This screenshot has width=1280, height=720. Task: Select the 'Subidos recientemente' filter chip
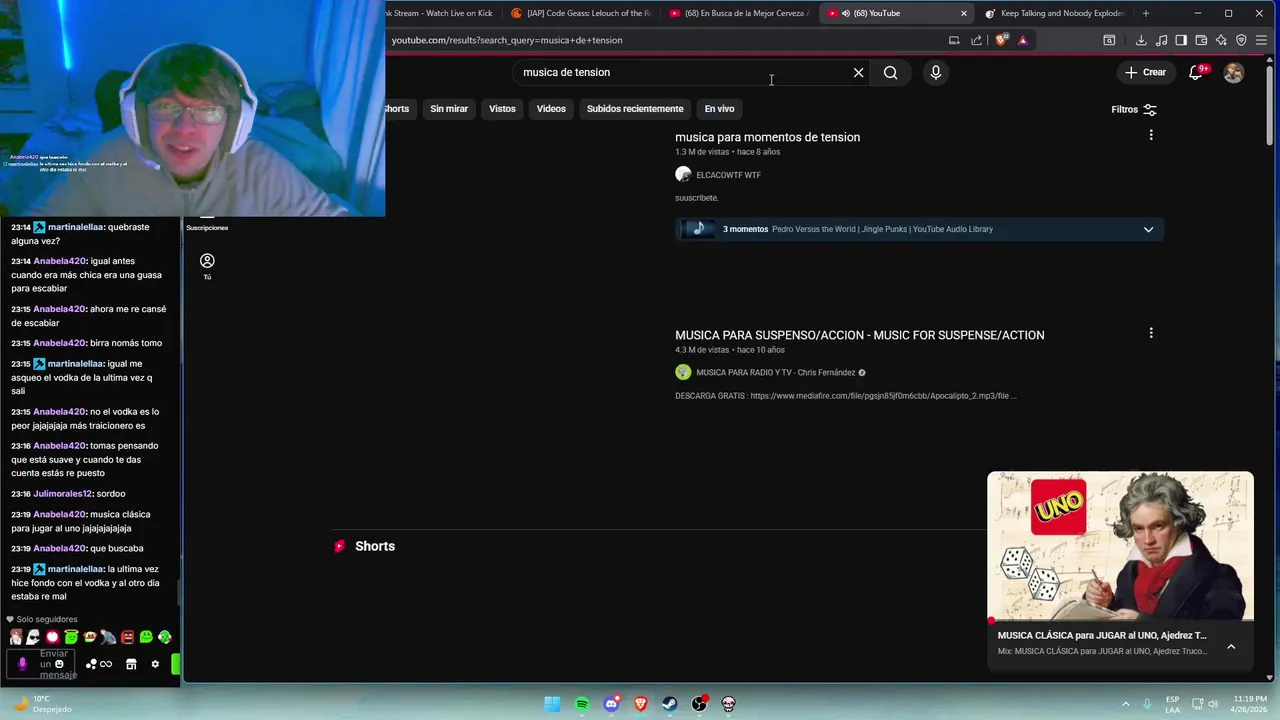[x=635, y=109]
